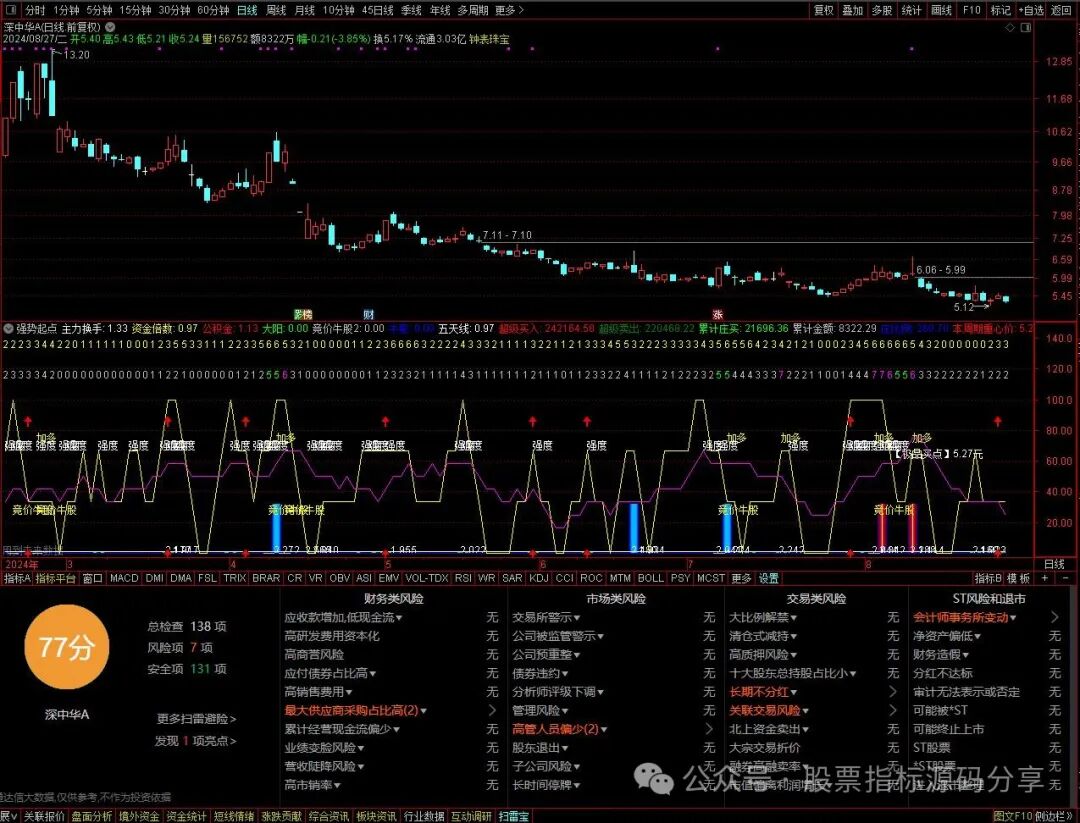Select the MACD indicator
The height and width of the screenshot is (823, 1080).
124,579
